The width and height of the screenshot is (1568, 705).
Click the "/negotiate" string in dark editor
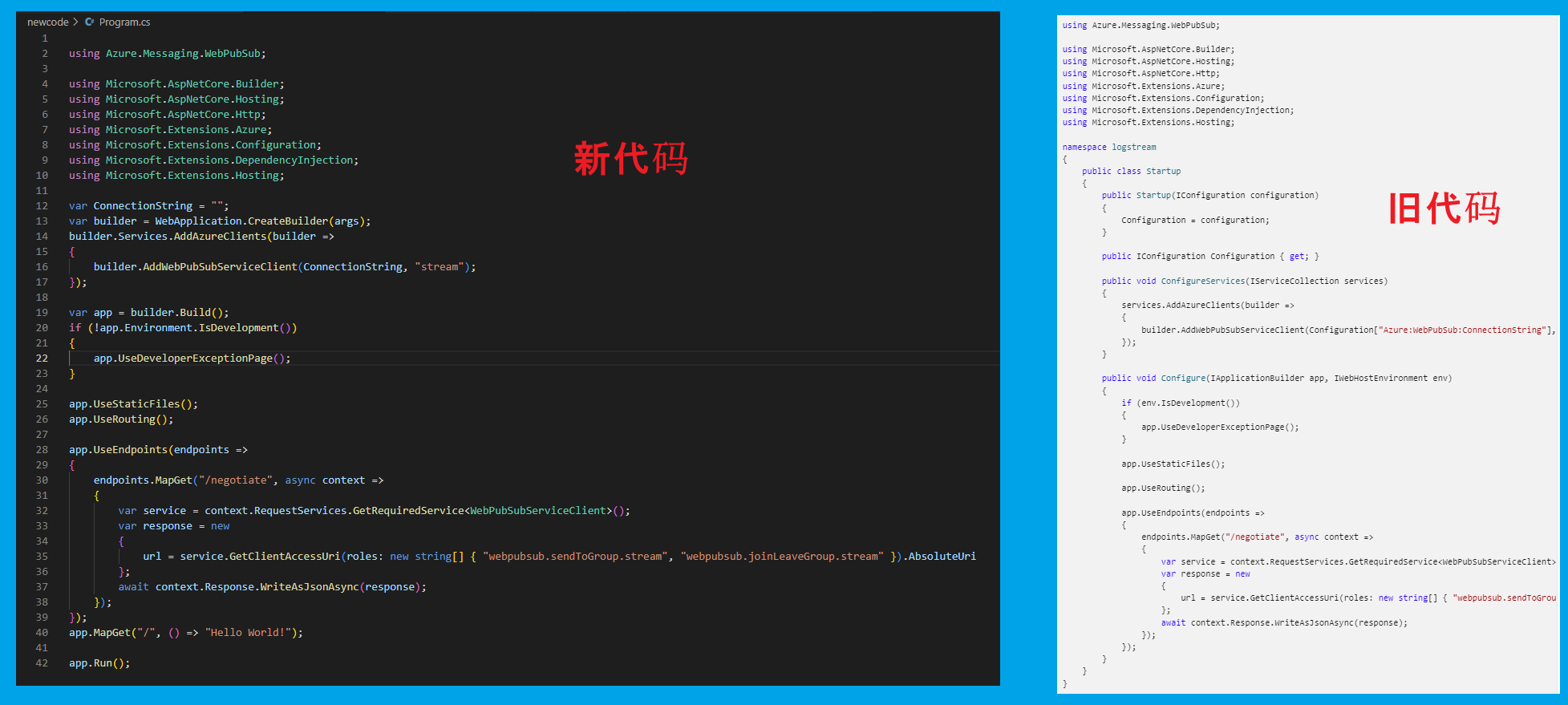(236, 480)
